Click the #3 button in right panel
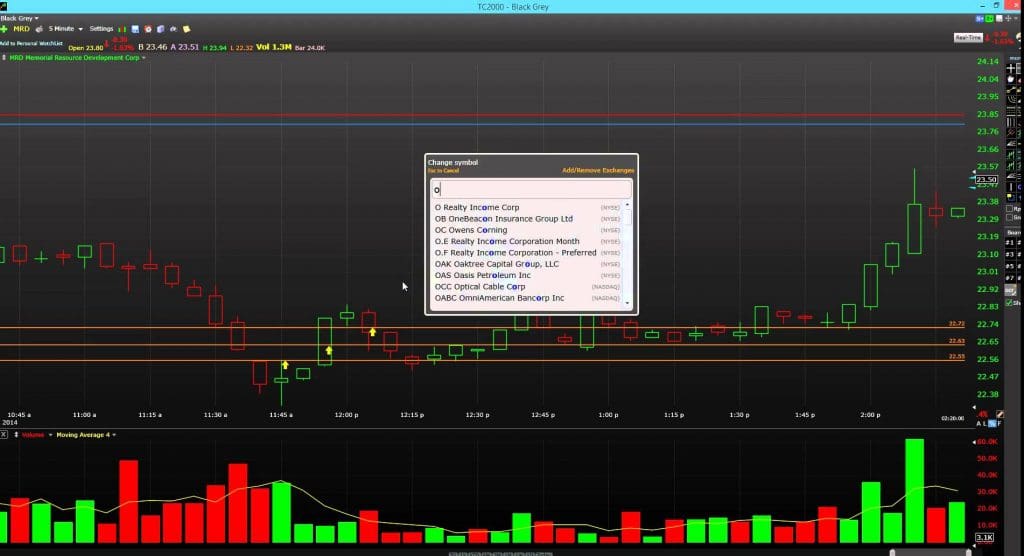The image size is (1024, 556). coord(1010,255)
